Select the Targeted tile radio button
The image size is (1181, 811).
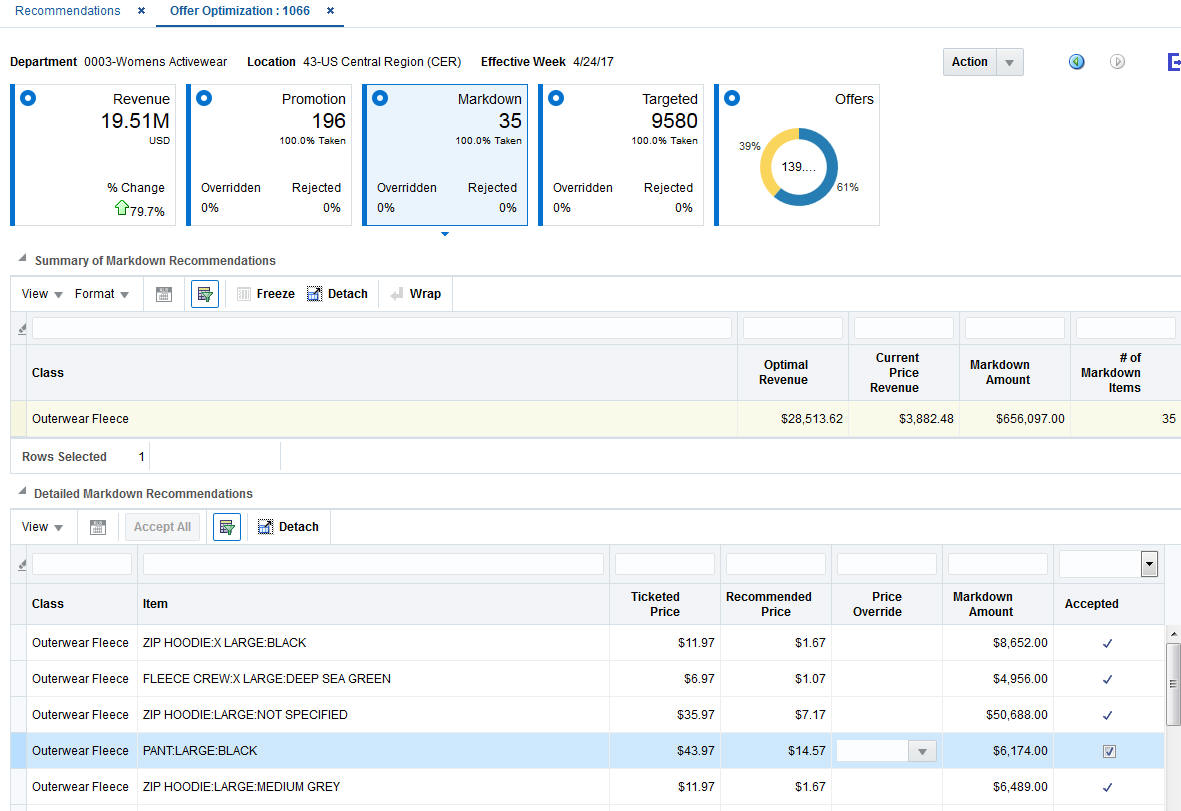(556, 98)
